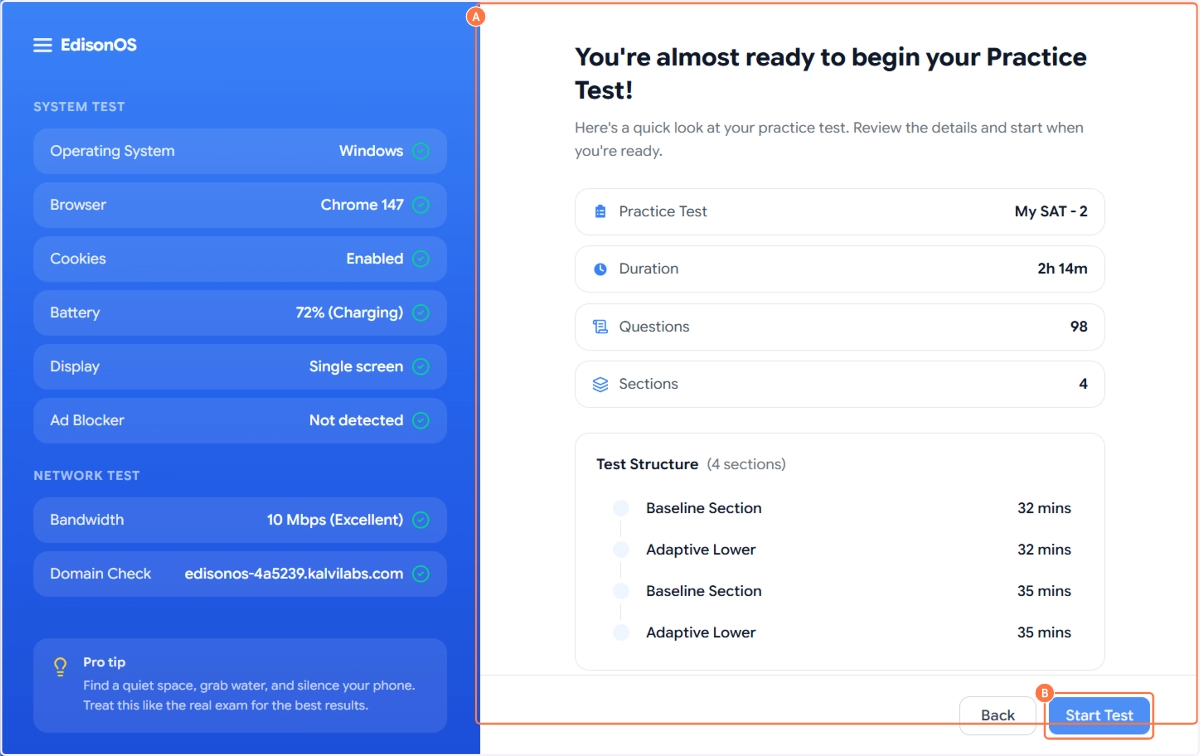Image resolution: width=1200 pixels, height=756 pixels.
Task: Open the EdisonOS hamburger menu
Action: tap(42, 45)
